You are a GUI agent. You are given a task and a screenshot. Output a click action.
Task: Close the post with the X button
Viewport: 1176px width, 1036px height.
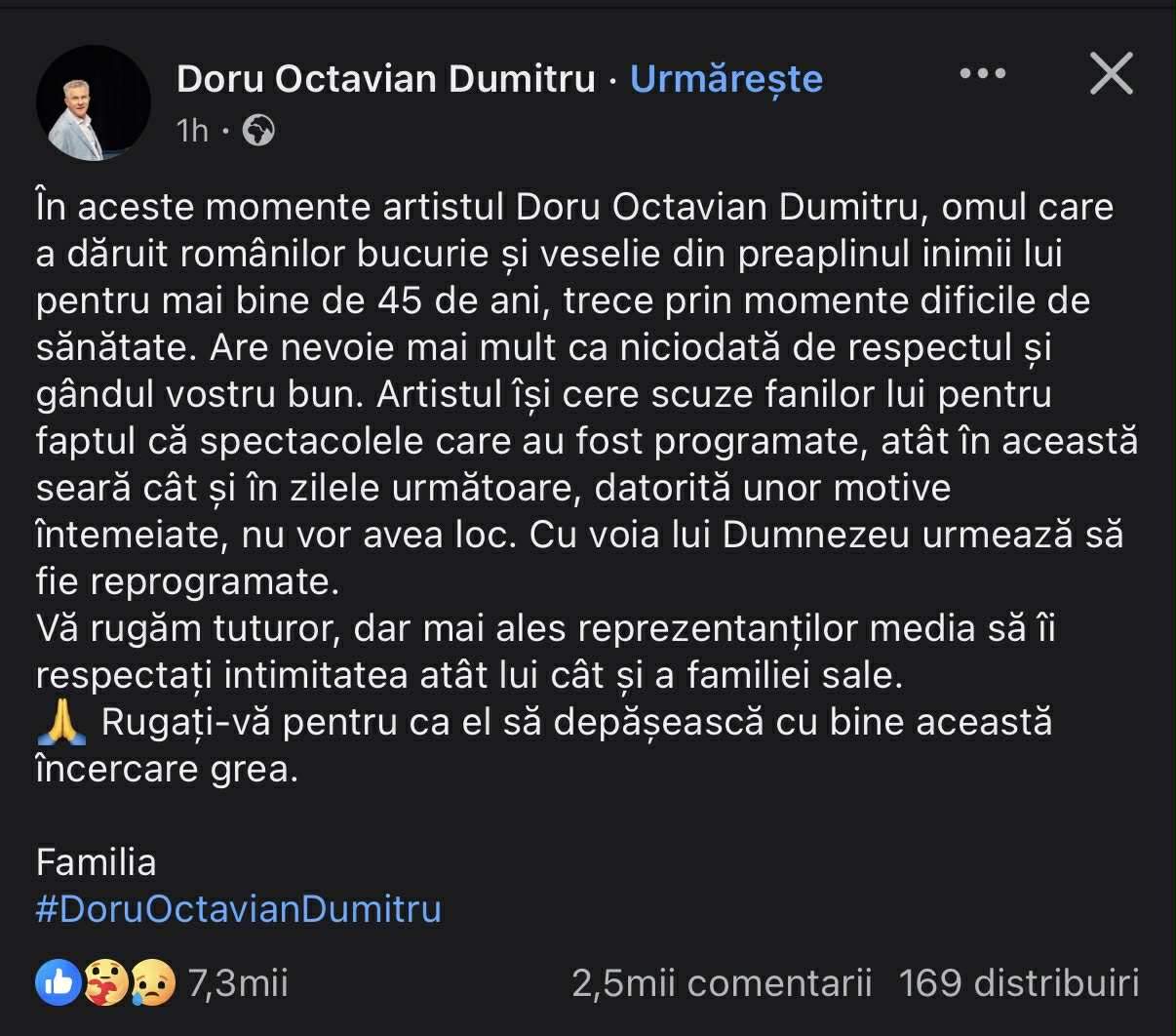point(1111,74)
